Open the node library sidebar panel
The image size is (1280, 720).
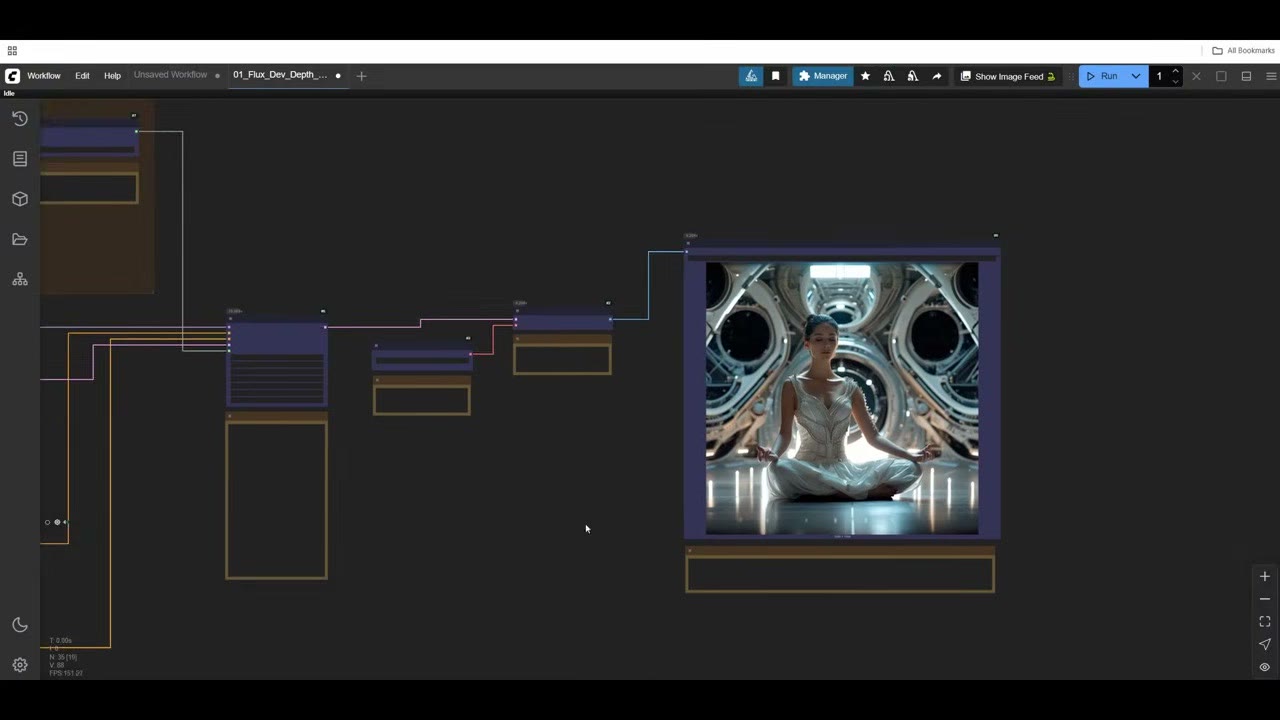(20, 159)
